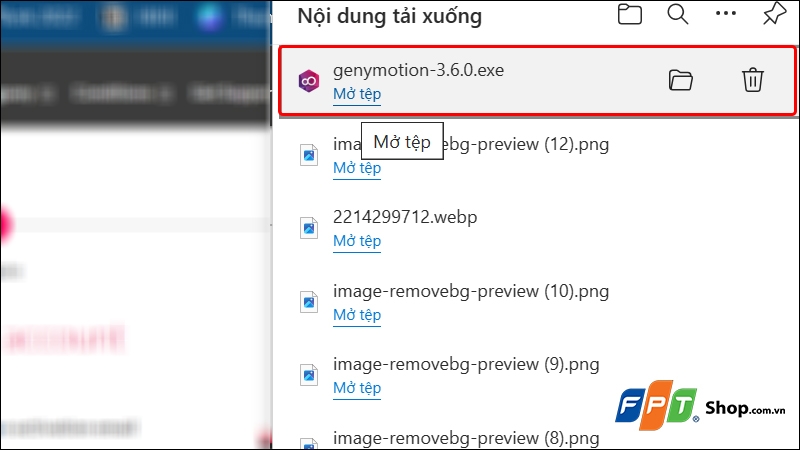Image resolution: width=800 pixels, height=450 pixels.
Task: Open the downloads folder icon in header
Action: (630, 14)
